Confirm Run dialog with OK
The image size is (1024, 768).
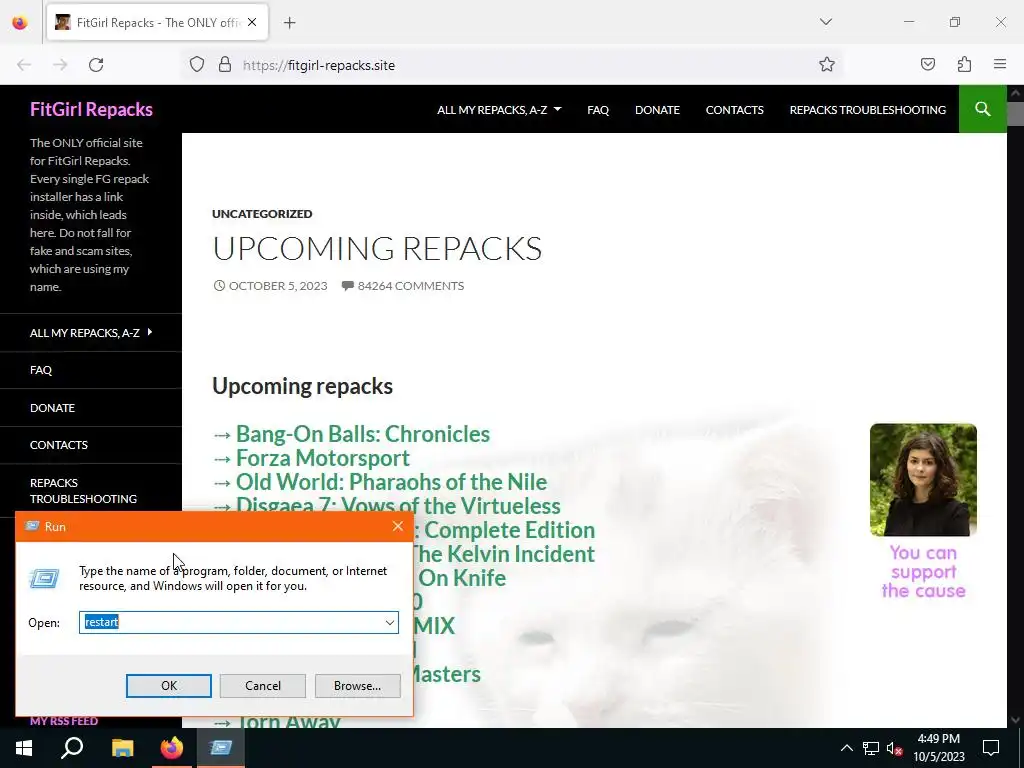[168, 686]
